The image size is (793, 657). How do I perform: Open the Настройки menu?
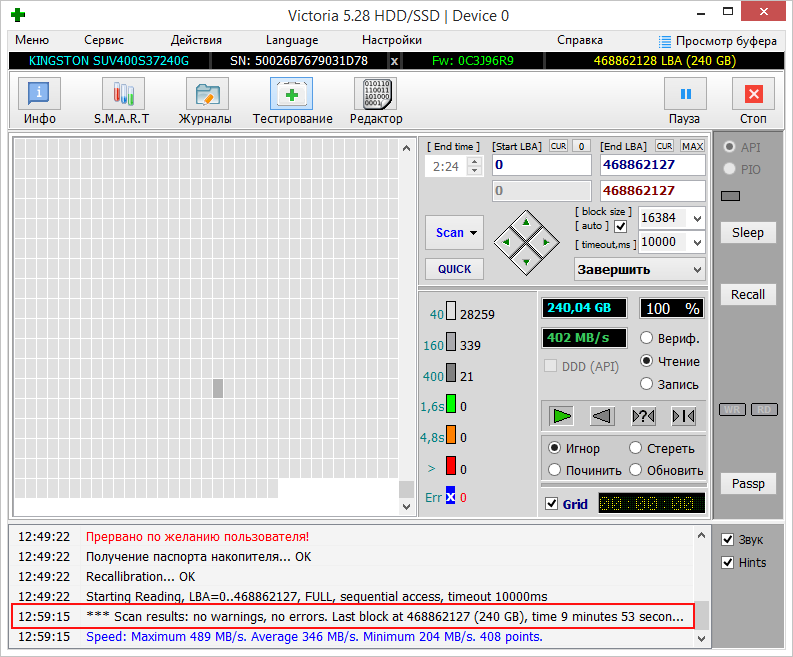pos(392,40)
